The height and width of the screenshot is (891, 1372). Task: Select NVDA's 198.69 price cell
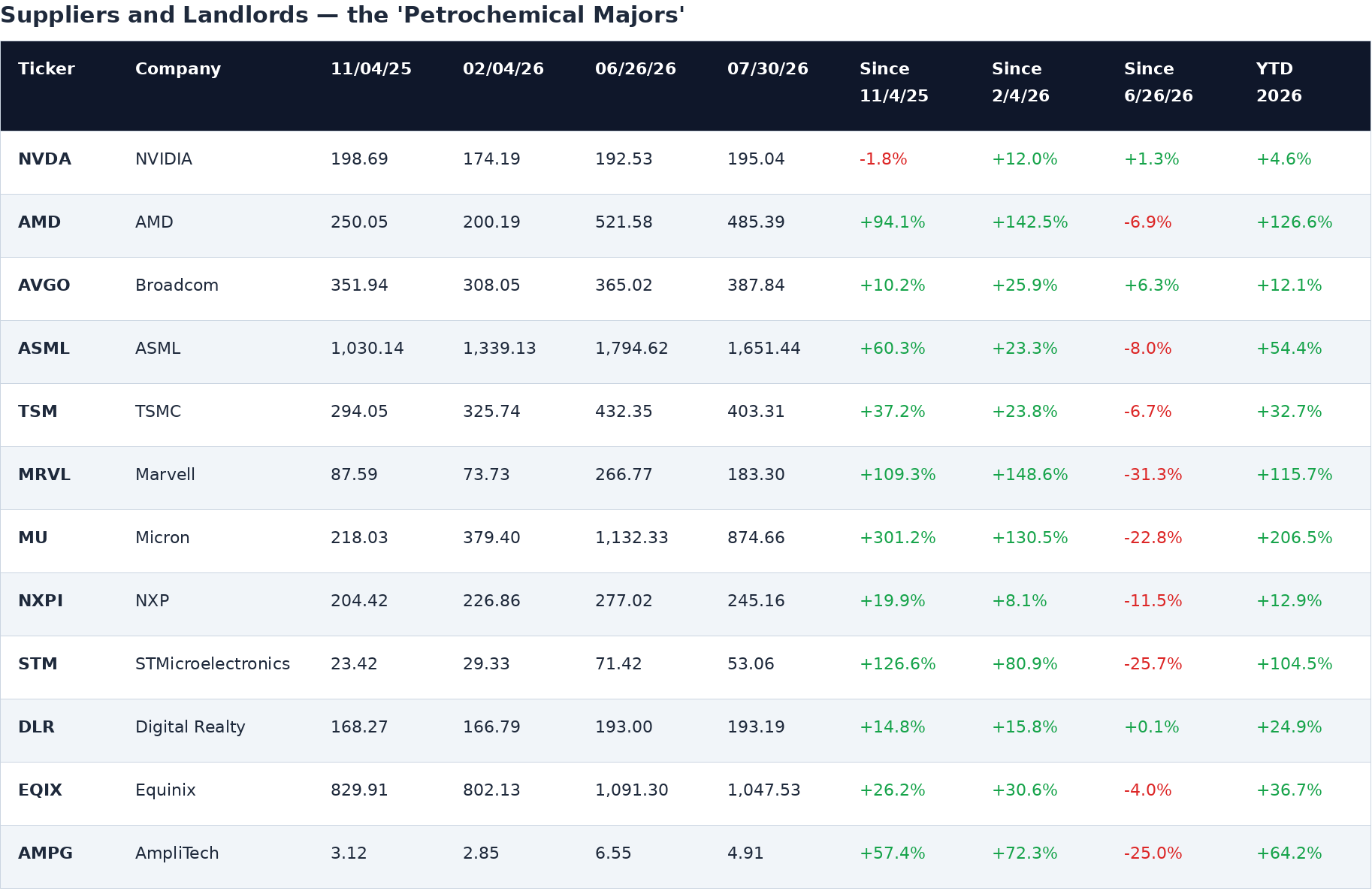(359, 159)
